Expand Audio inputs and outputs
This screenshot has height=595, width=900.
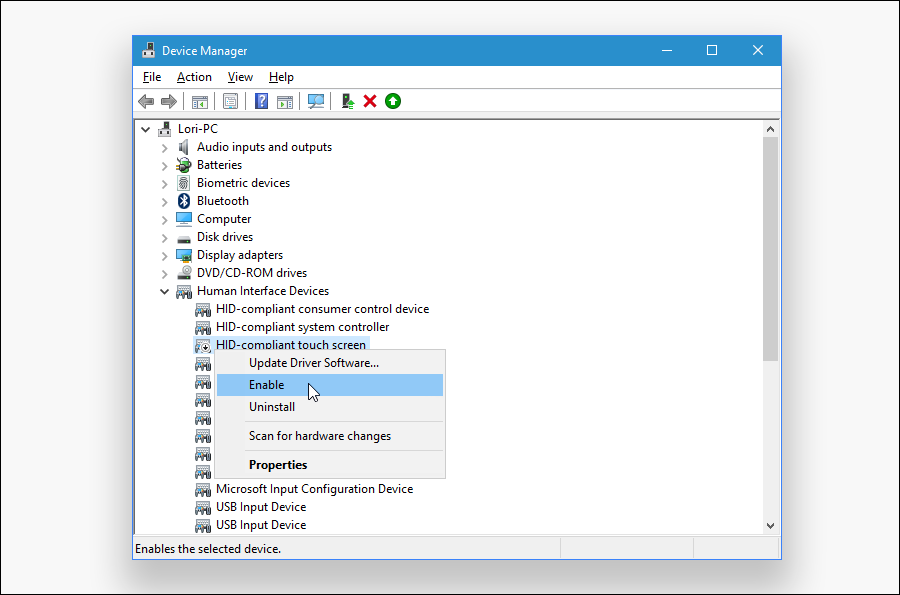point(165,148)
